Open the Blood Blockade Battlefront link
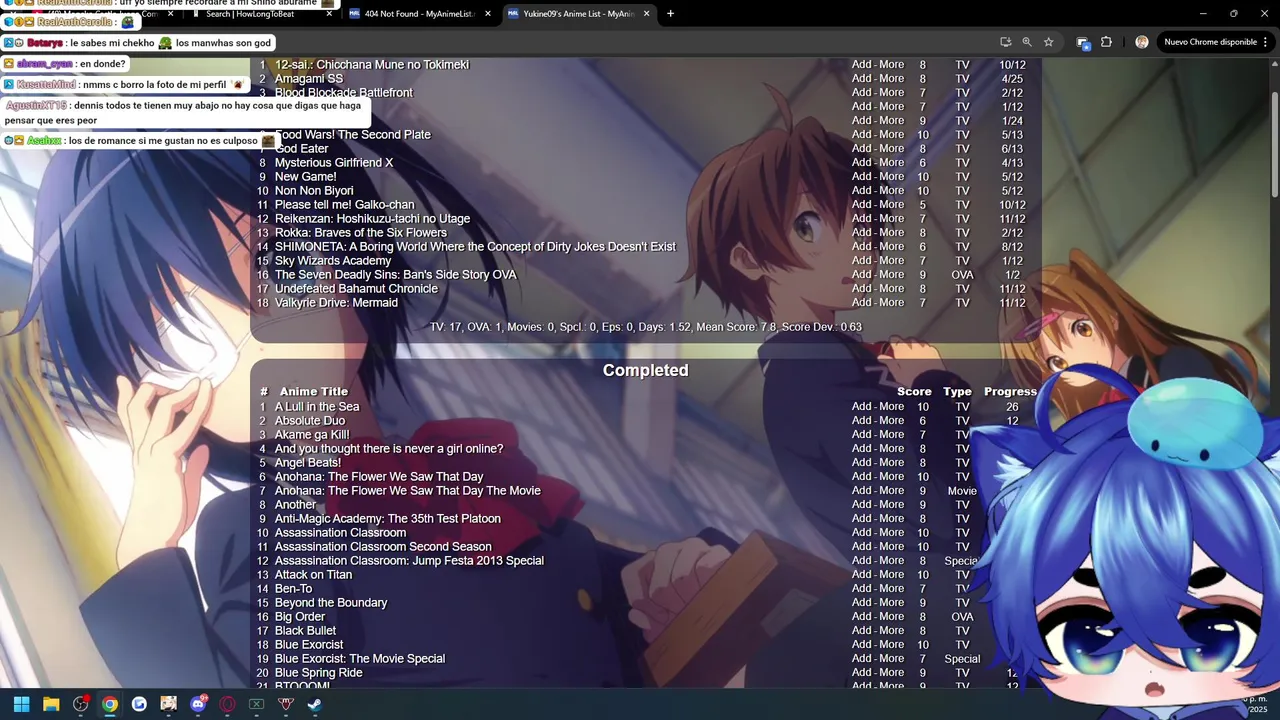 tap(344, 93)
